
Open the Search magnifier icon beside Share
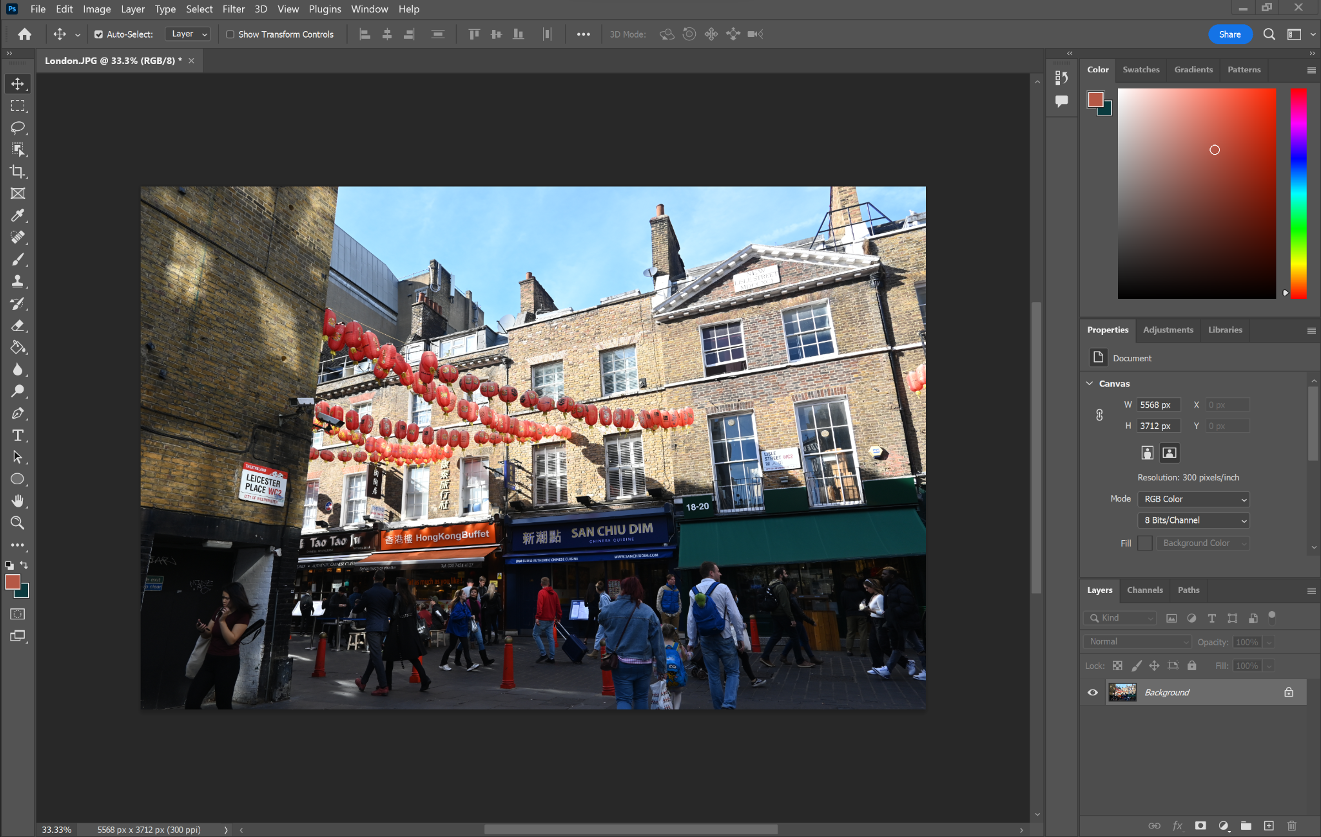[x=1269, y=34]
